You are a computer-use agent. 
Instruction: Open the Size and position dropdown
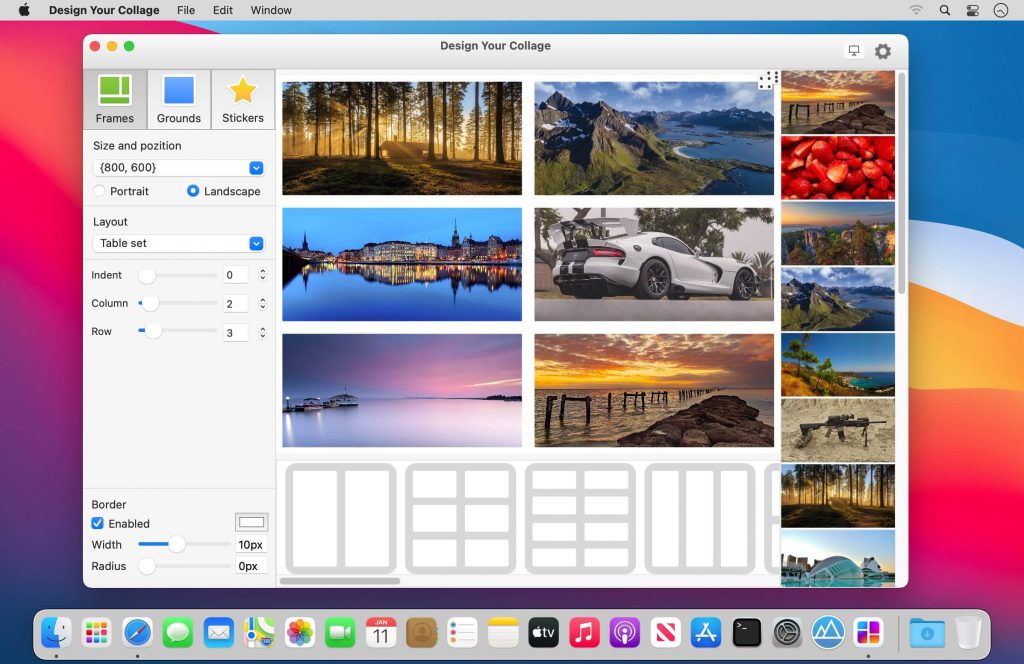[257, 167]
